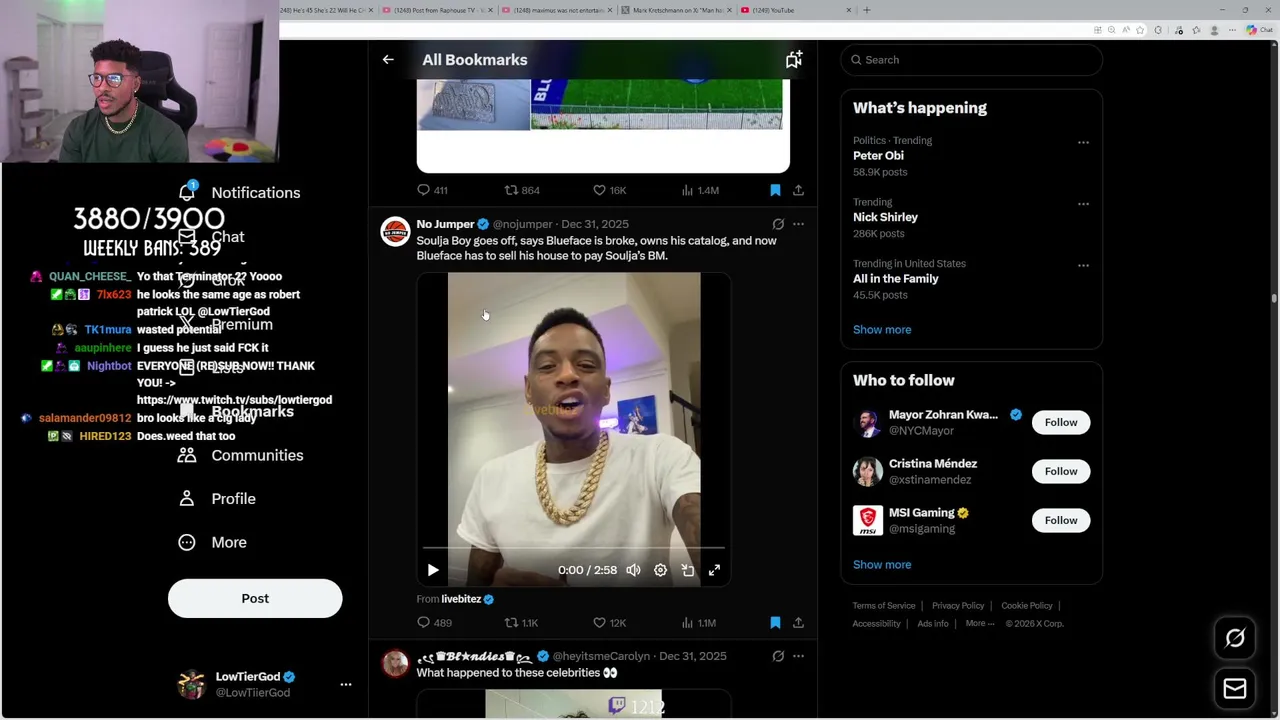This screenshot has width=1280, height=720.
Task: Enable picture-in-picture on the video
Action: tap(687, 570)
